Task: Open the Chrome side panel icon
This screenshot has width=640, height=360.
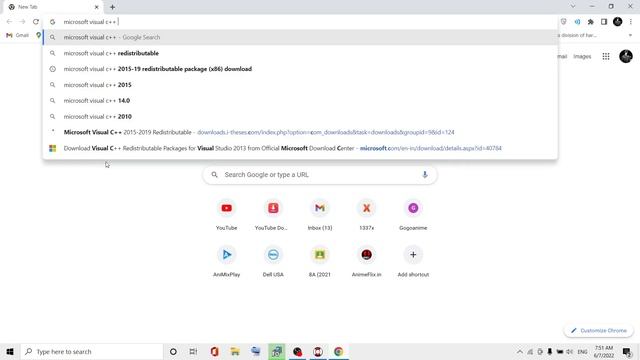Action: (604, 22)
